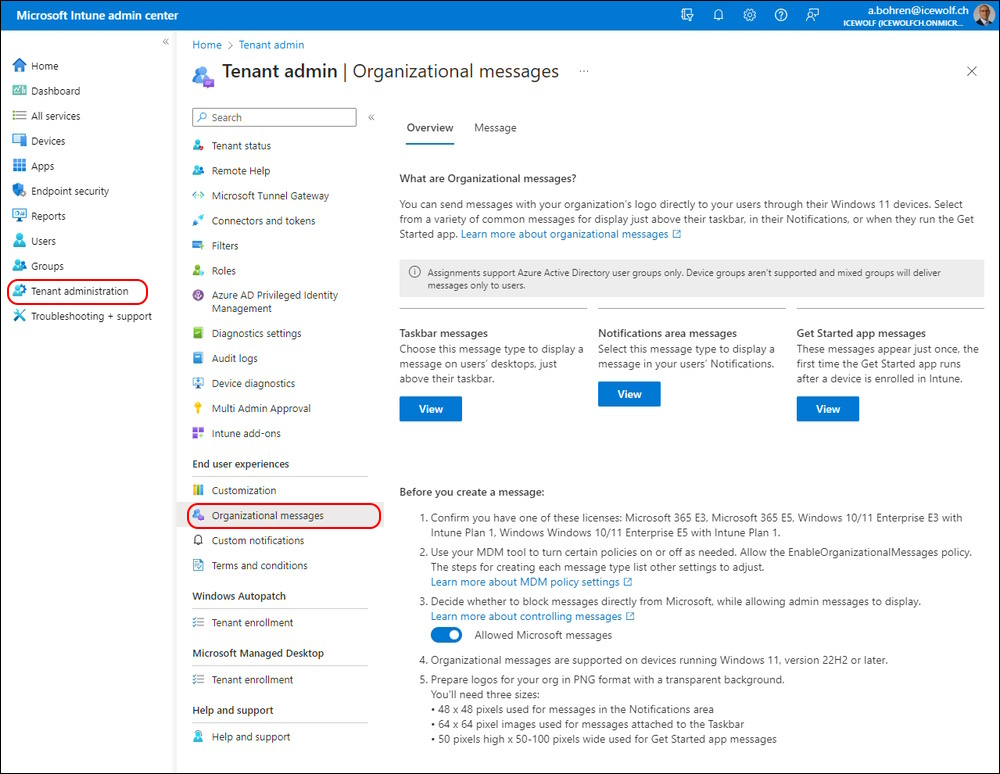Click the Home house icon in sidebar
The height and width of the screenshot is (774, 1000).
[x=20, y=65]
